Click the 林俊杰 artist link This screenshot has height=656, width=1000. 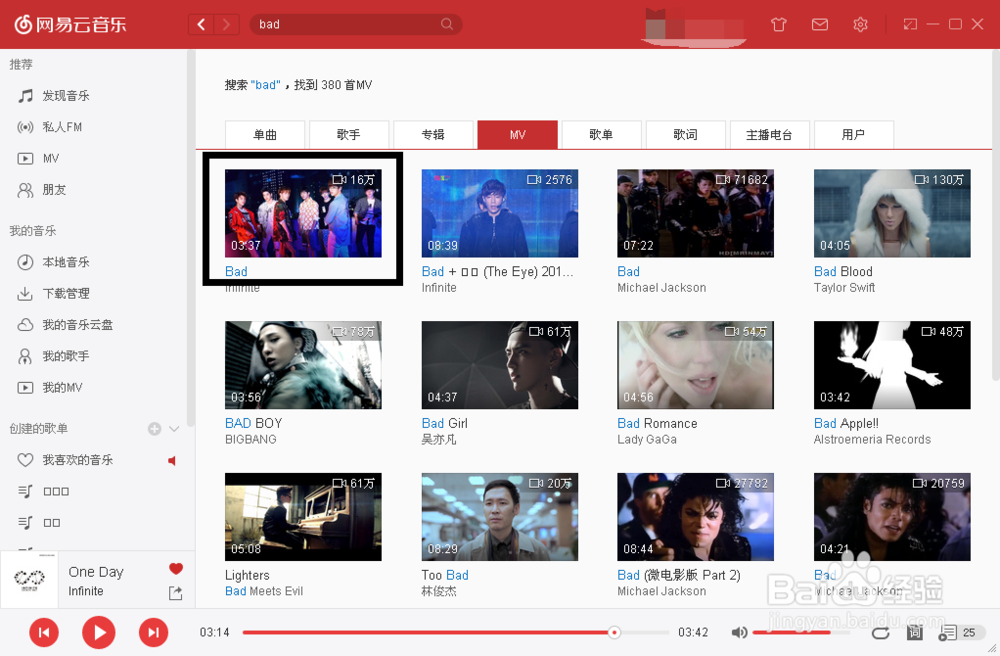439,591
